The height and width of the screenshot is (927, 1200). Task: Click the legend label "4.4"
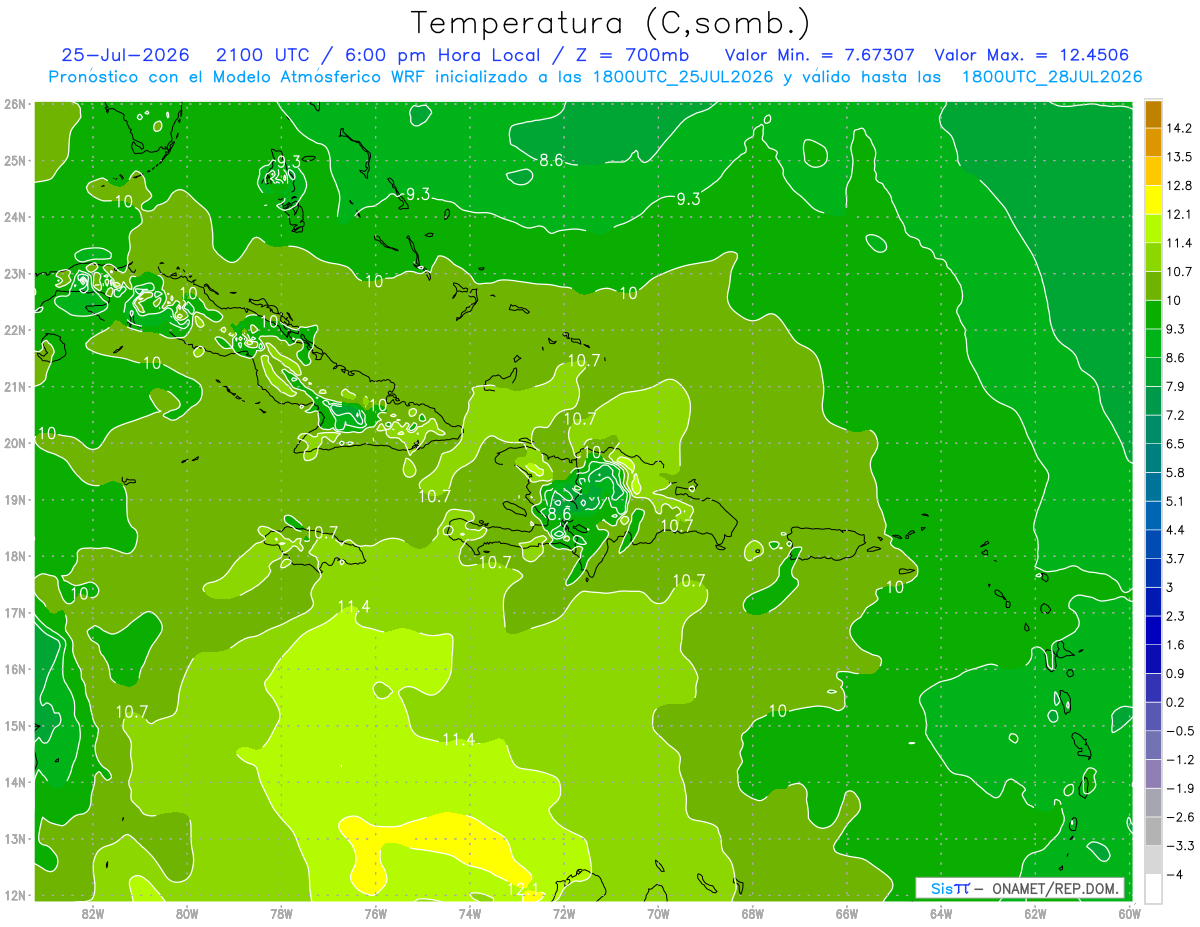[x=1175, y=530]
